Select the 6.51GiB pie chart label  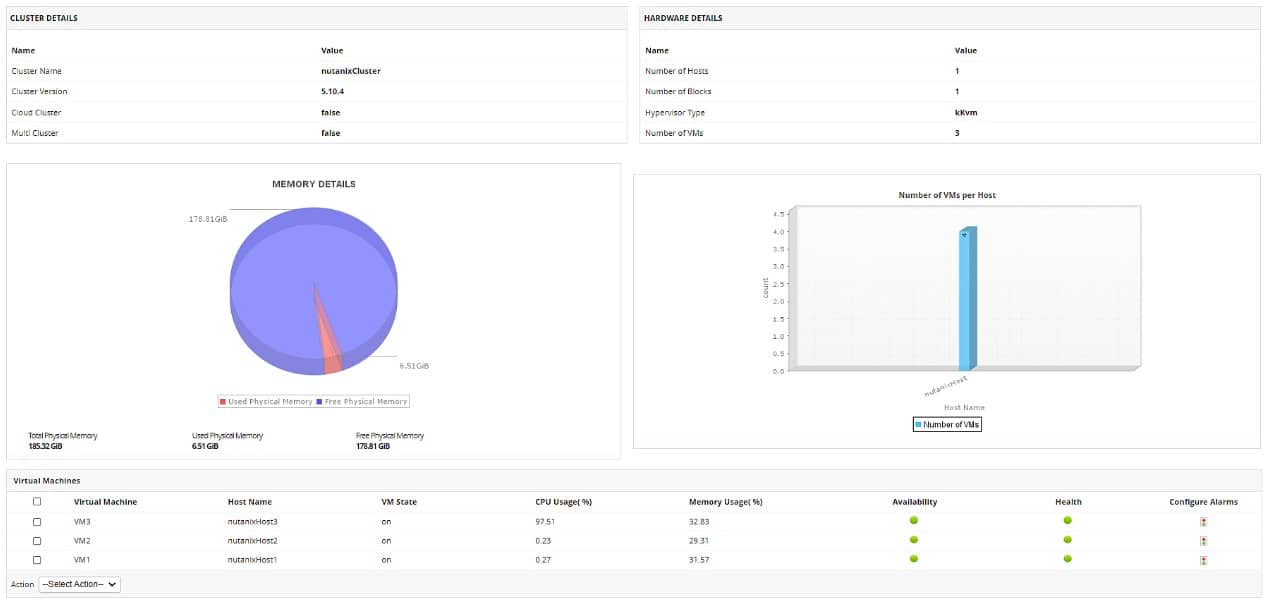click(x=413, y=366)
